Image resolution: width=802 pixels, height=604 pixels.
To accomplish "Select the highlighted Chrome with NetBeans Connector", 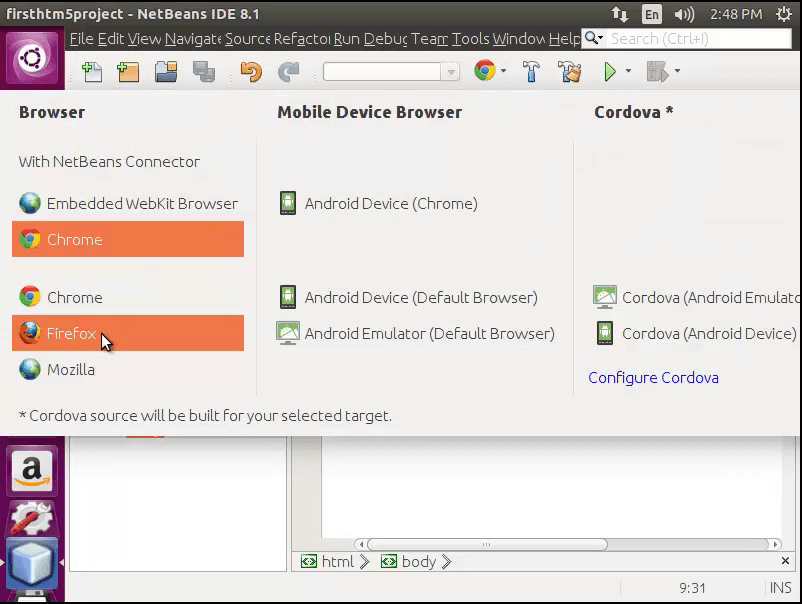I will pos(128,239).
